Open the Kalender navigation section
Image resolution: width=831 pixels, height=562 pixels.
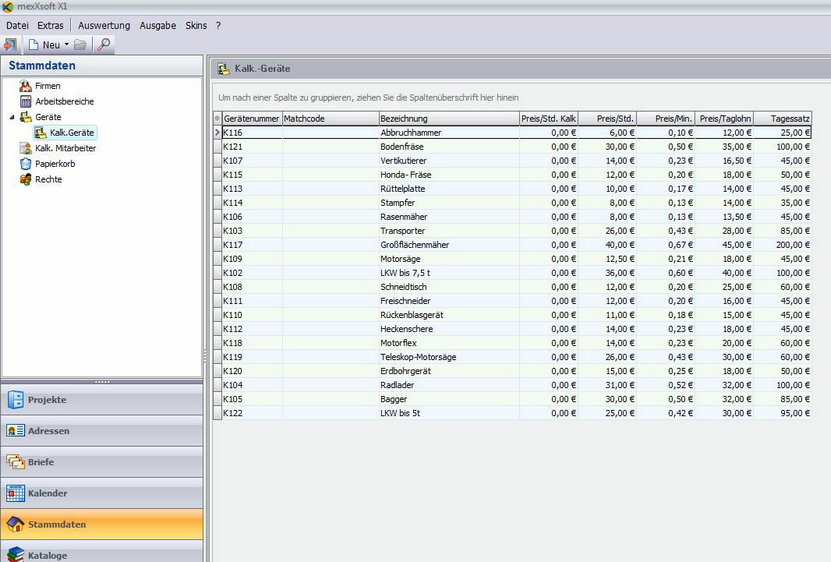coord(102,493)
